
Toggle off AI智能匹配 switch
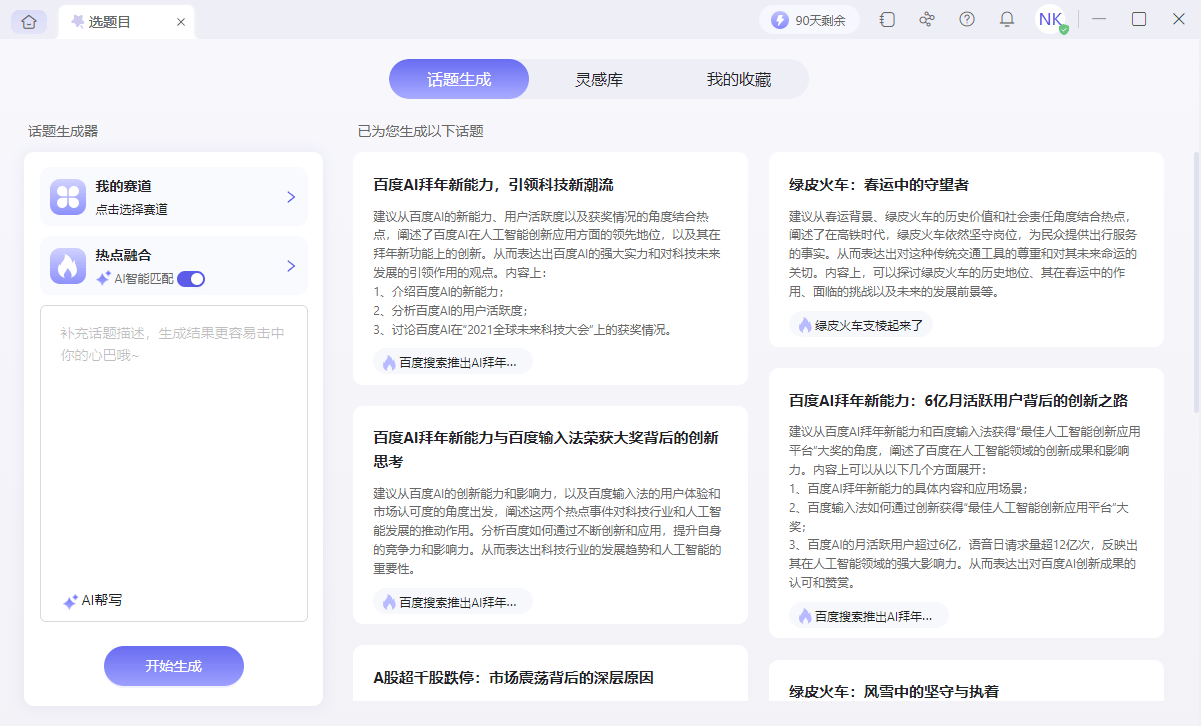point(189,280)
